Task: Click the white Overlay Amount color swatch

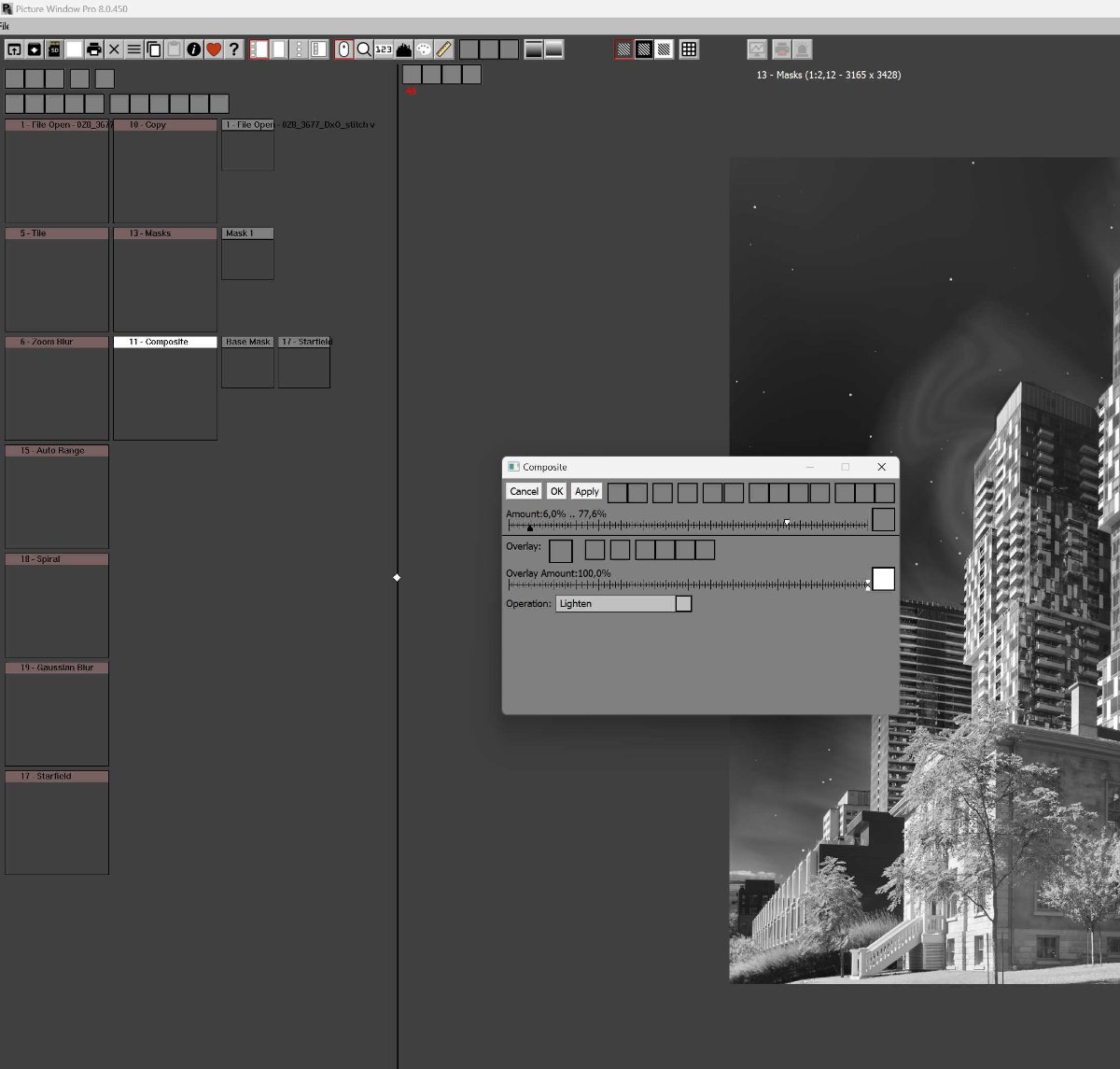Action: pyautogui.click(x=883, y=579)
